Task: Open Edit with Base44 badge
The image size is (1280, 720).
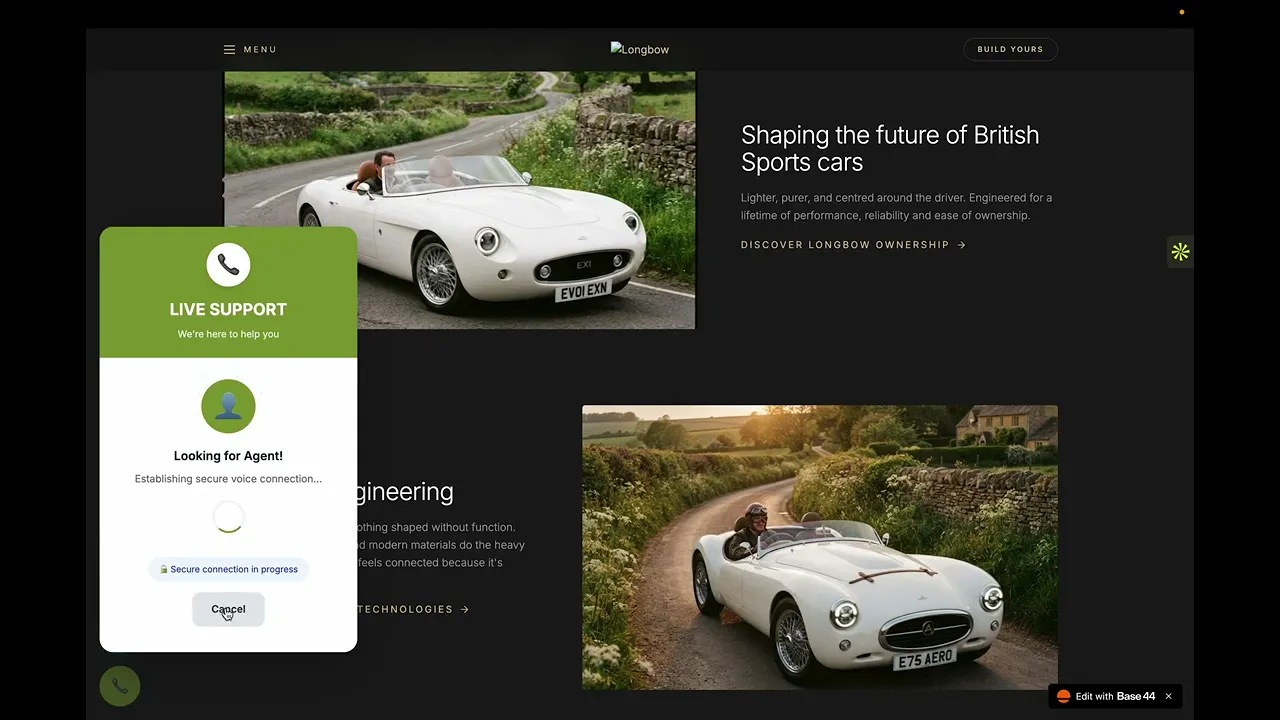Action: pyautogui.click(x=1115, y=696)
